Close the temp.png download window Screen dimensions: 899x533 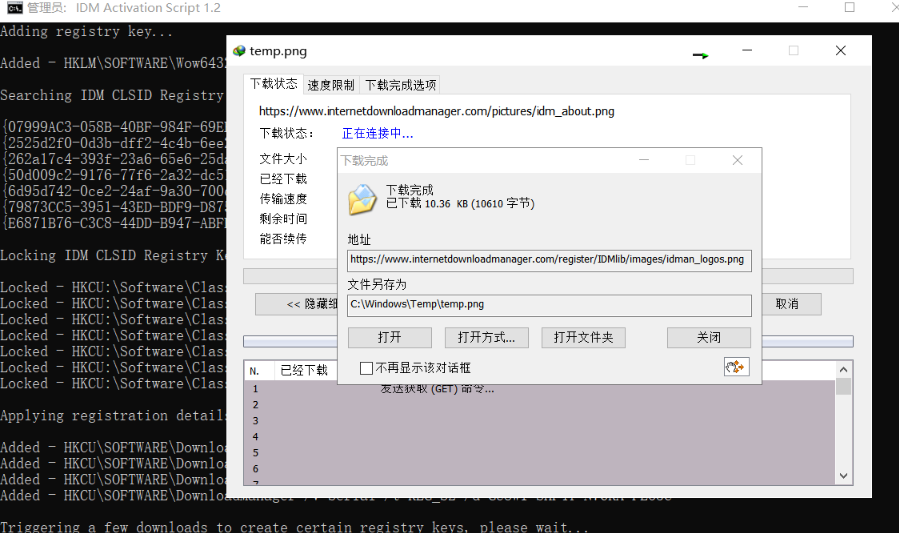pos(841,50)
